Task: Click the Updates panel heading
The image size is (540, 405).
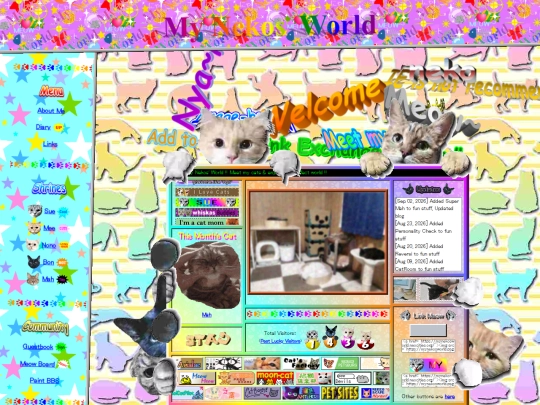Action: 428,189
